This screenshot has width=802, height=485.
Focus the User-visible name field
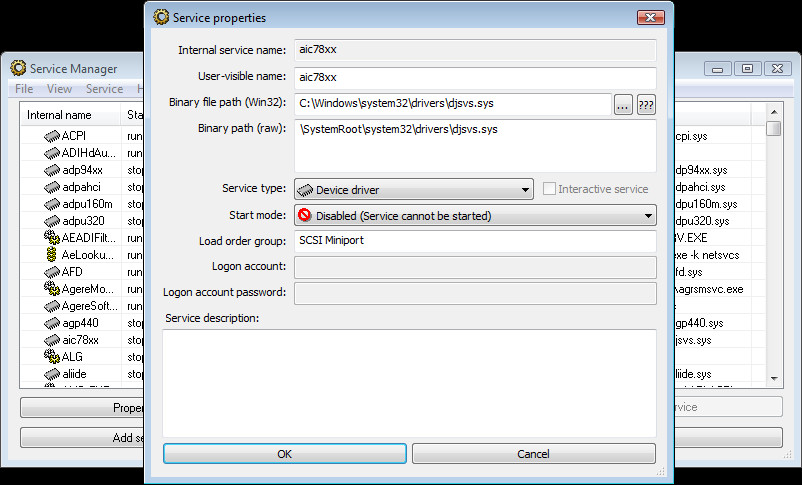pos(475,78)
